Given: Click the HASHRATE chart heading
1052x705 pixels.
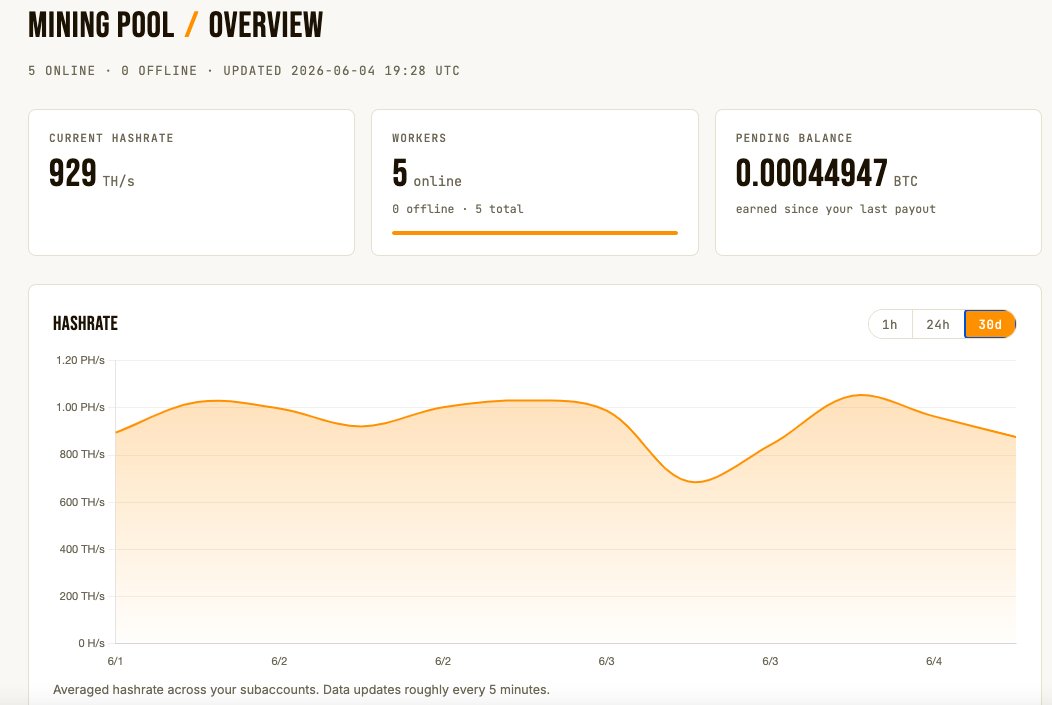Looking at the screenshot, I should point(85,323).
